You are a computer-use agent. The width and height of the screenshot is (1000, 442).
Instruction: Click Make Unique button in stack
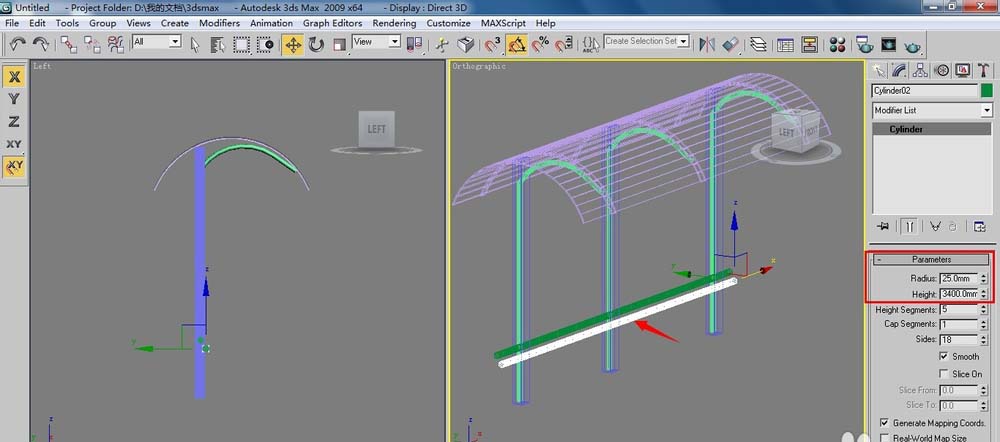coord(935,226)
